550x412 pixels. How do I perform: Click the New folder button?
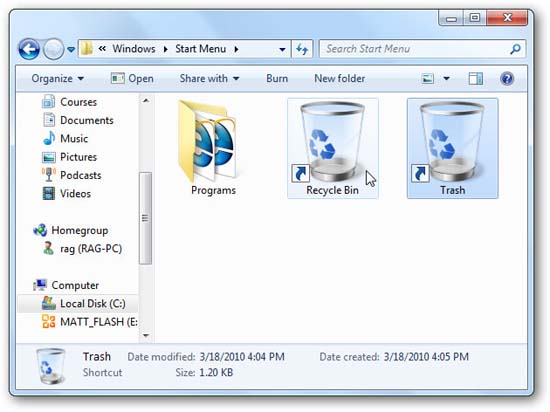[340, 79]
